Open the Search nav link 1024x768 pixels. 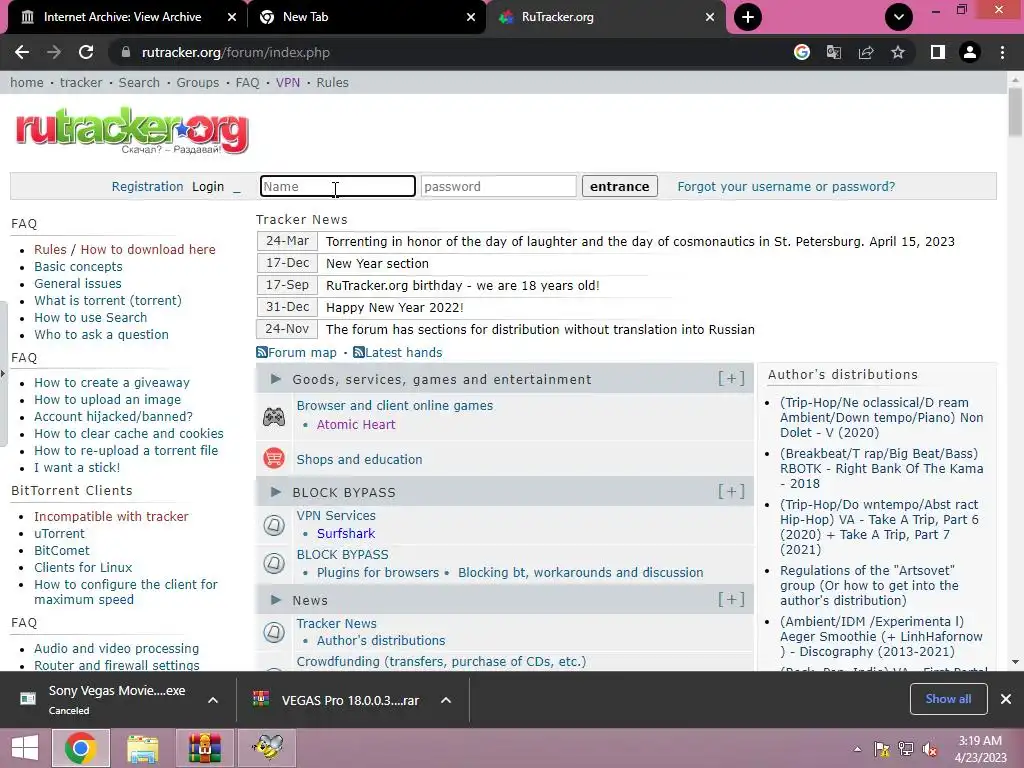[139, 82]
